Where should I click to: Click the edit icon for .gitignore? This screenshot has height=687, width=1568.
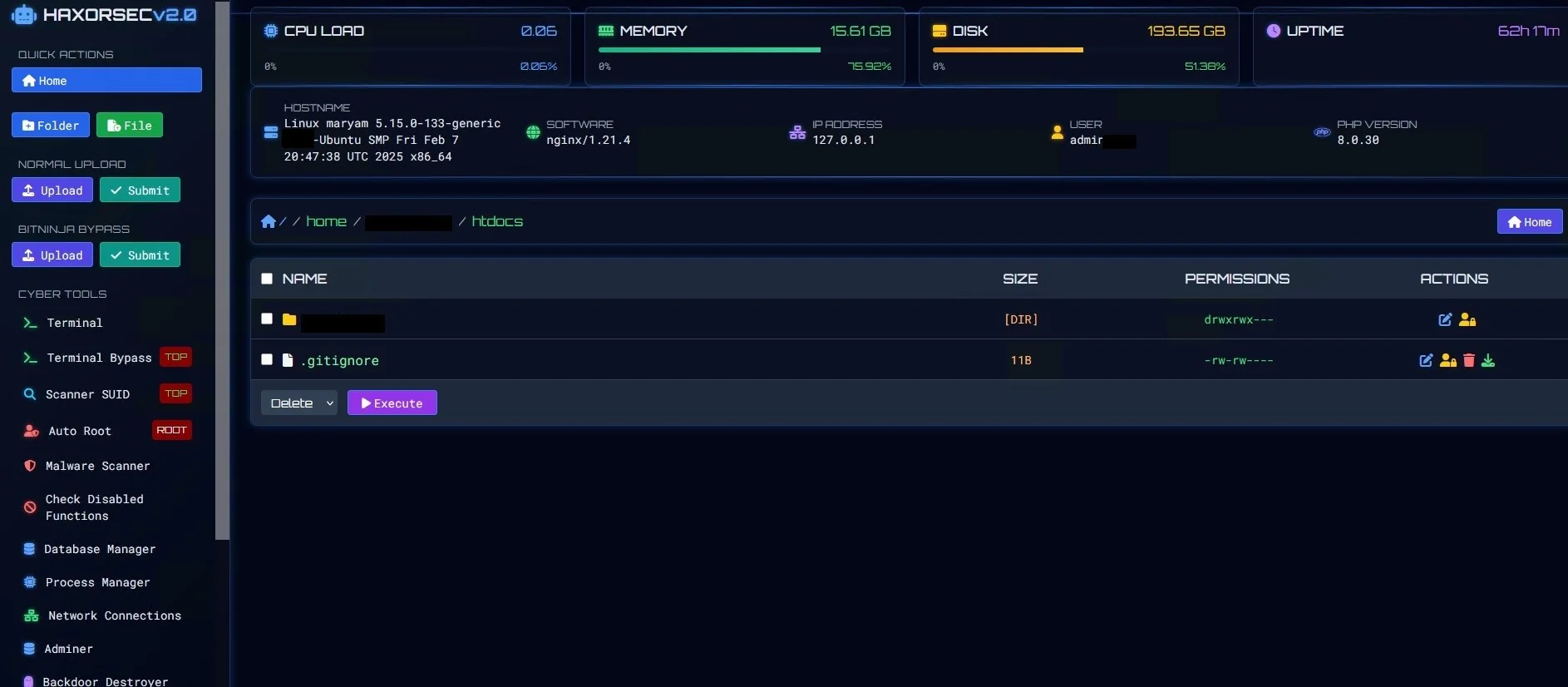click(x=1426, y=360)
